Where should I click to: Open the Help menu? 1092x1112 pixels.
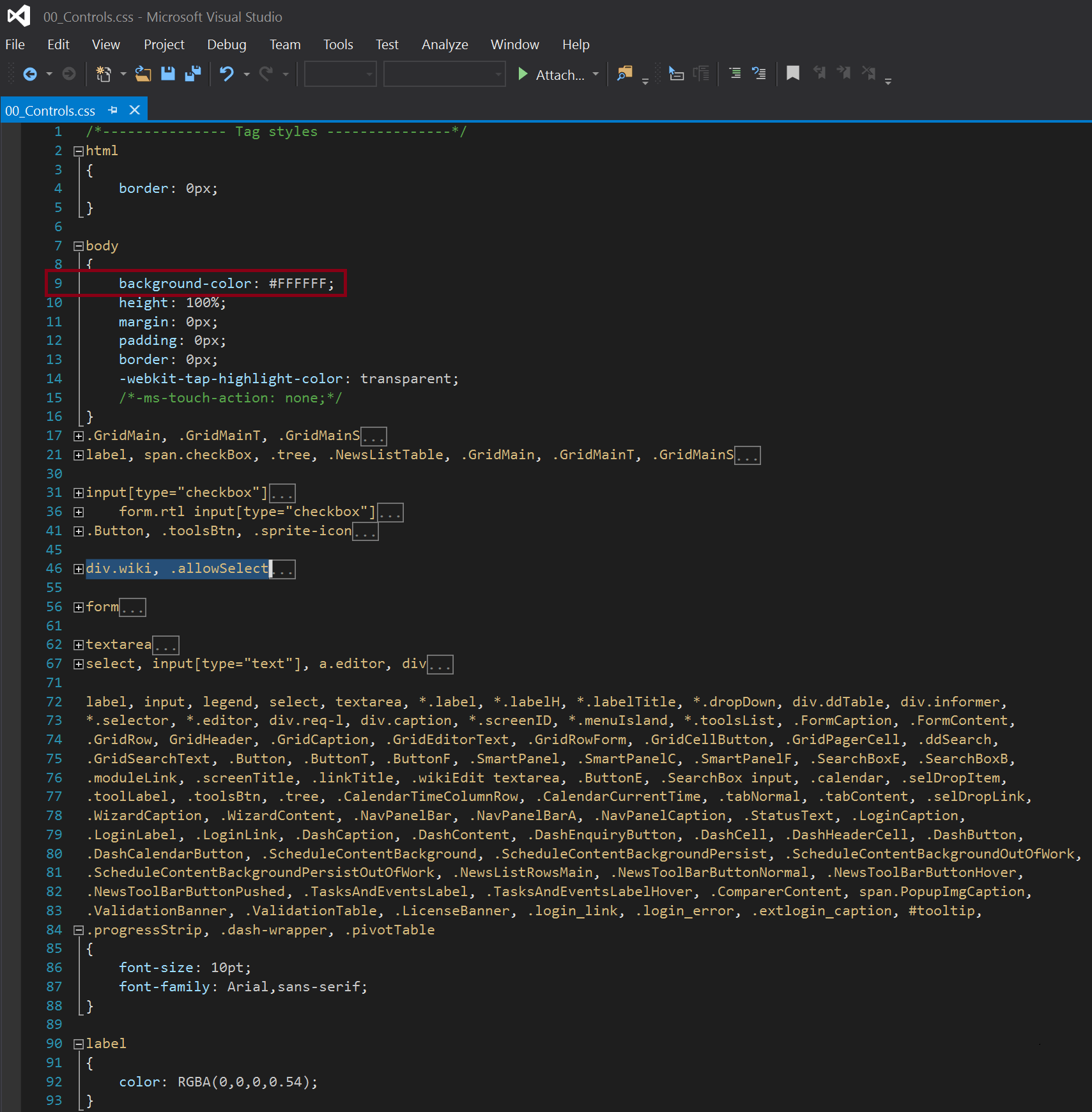(x=576, y=45)
